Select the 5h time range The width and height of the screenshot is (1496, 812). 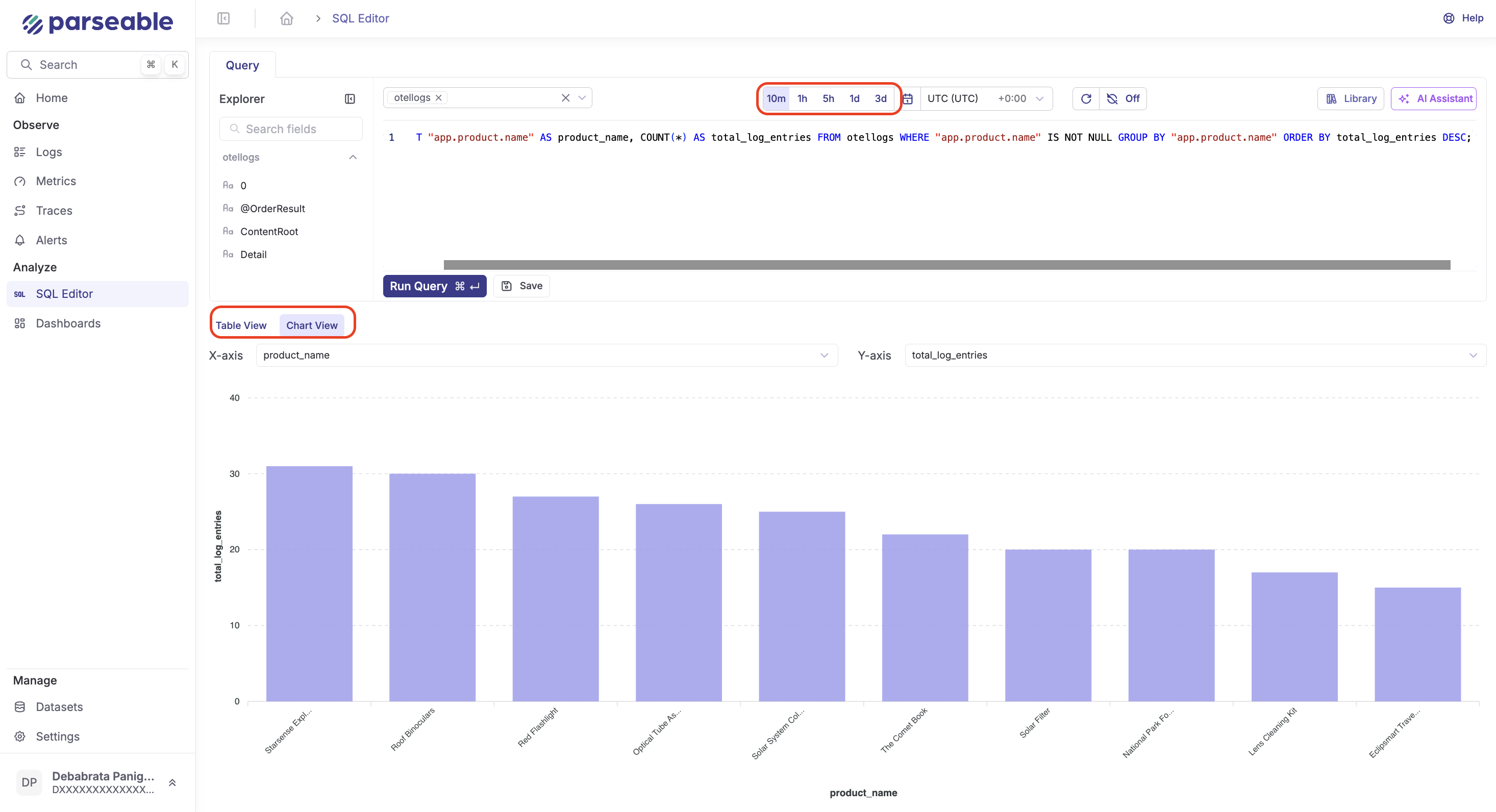828,98
